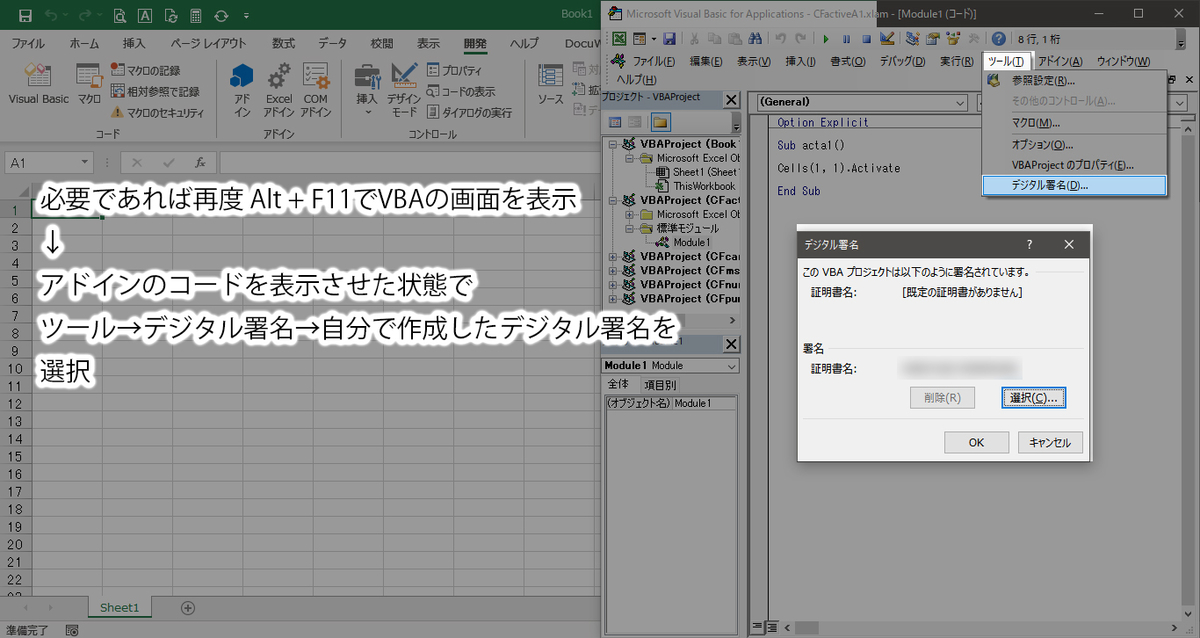Open the ファイル tab in Excel

[27, 44]
